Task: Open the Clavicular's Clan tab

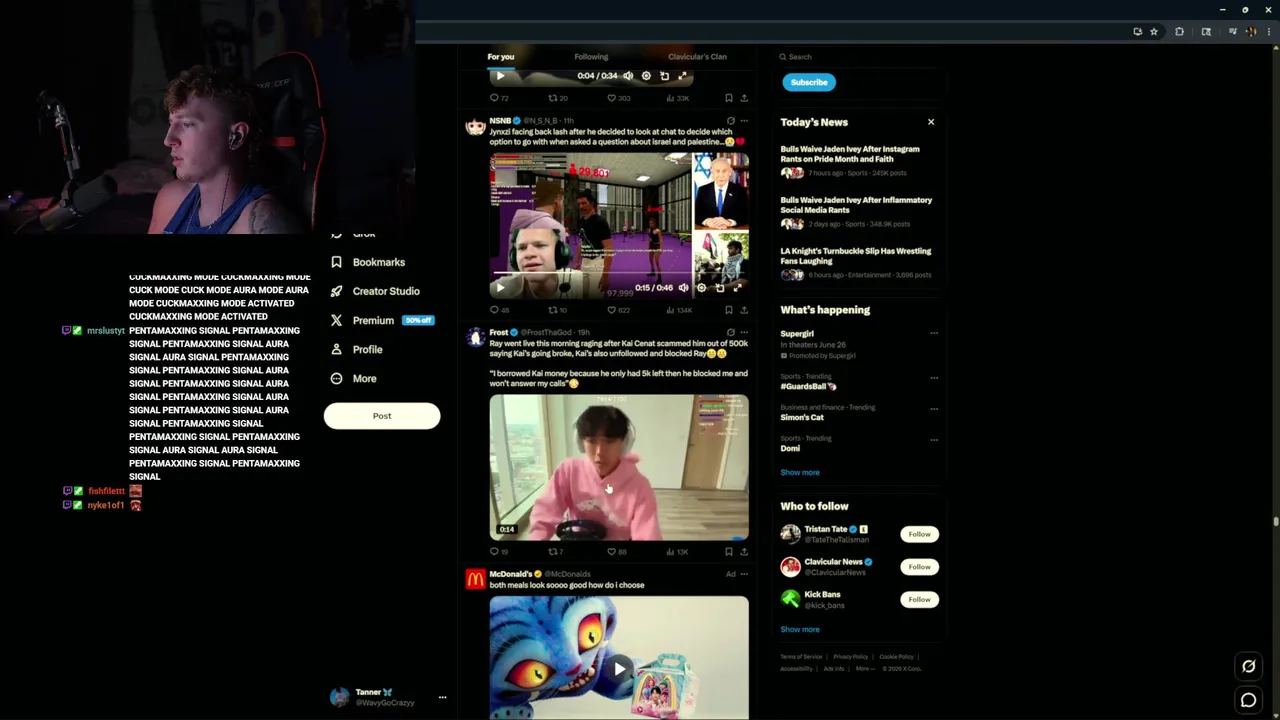Action: [x=697, y=57]
